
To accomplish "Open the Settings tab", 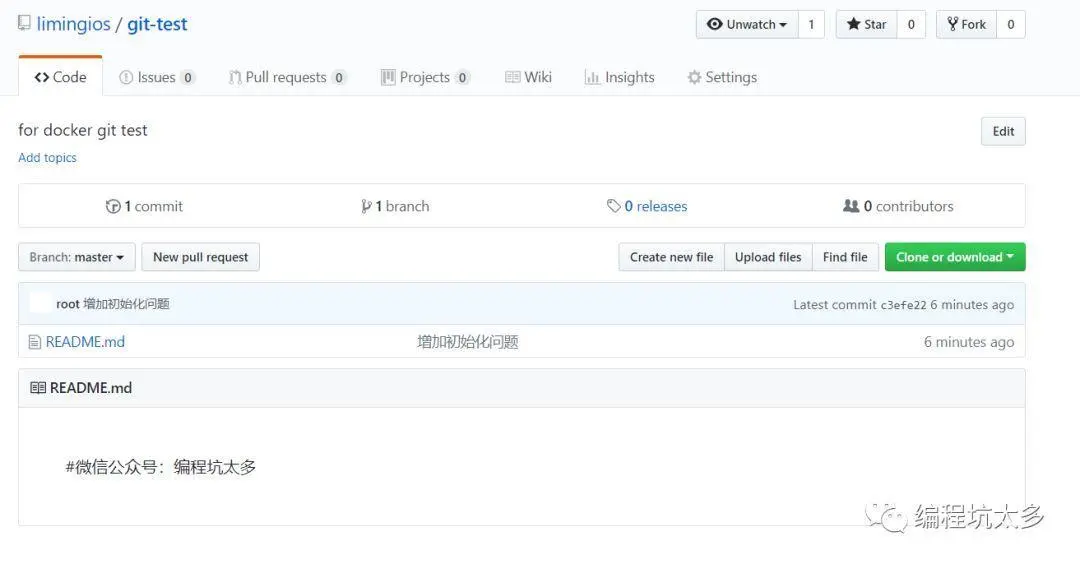I will pos(722,77).
